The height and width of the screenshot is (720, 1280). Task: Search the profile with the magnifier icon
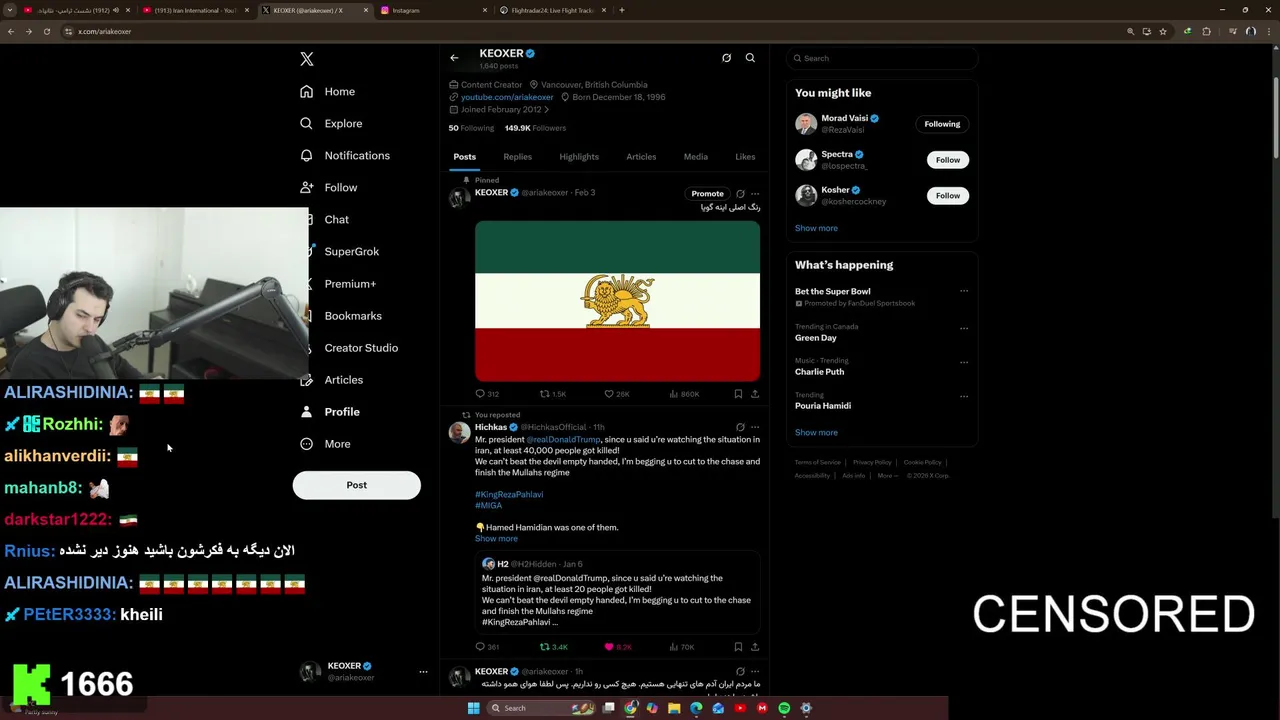pyautogui.click(x=750, y=58)
